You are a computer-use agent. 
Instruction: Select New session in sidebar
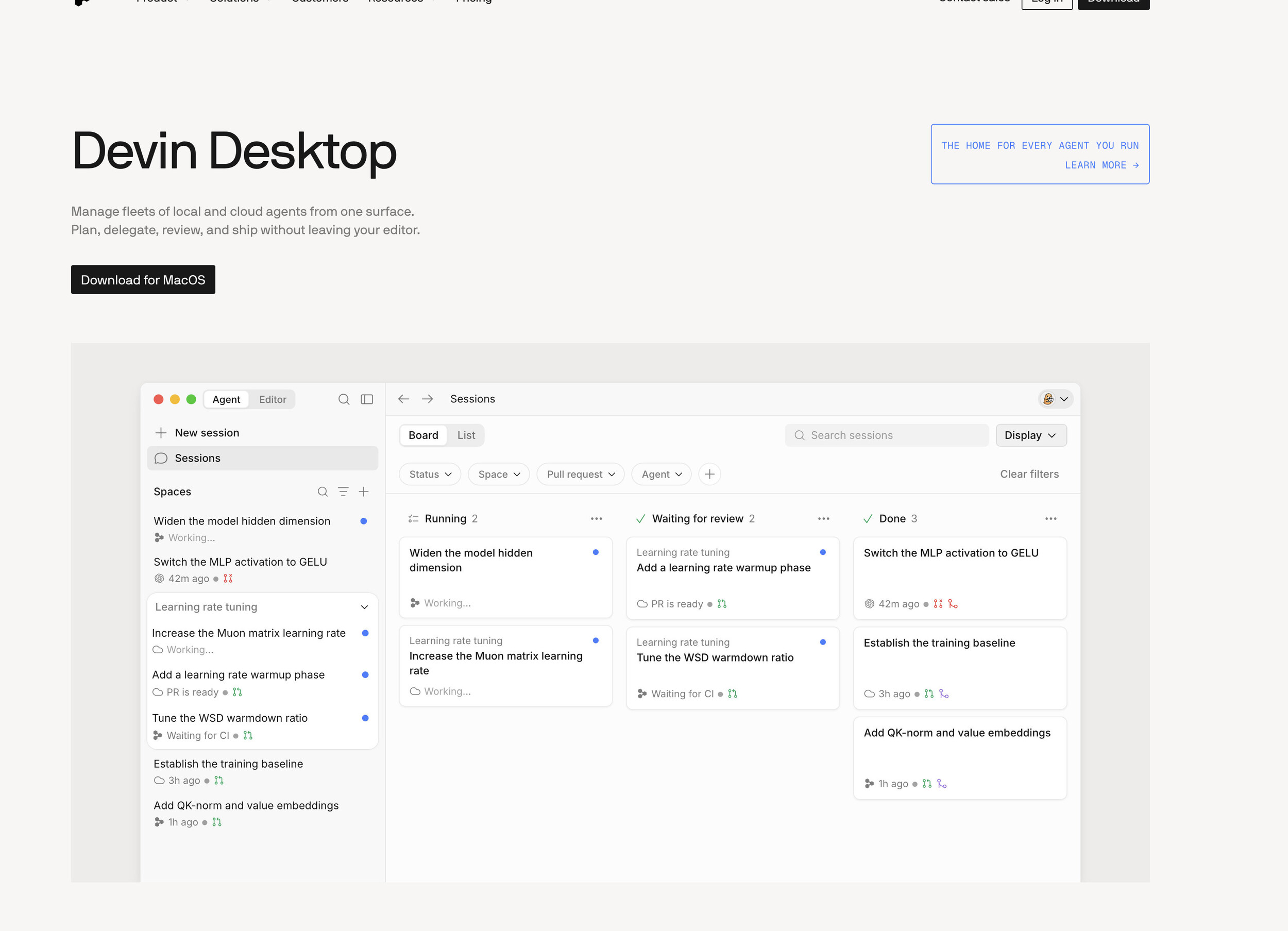pyautogui.click(x=262, y=433)
